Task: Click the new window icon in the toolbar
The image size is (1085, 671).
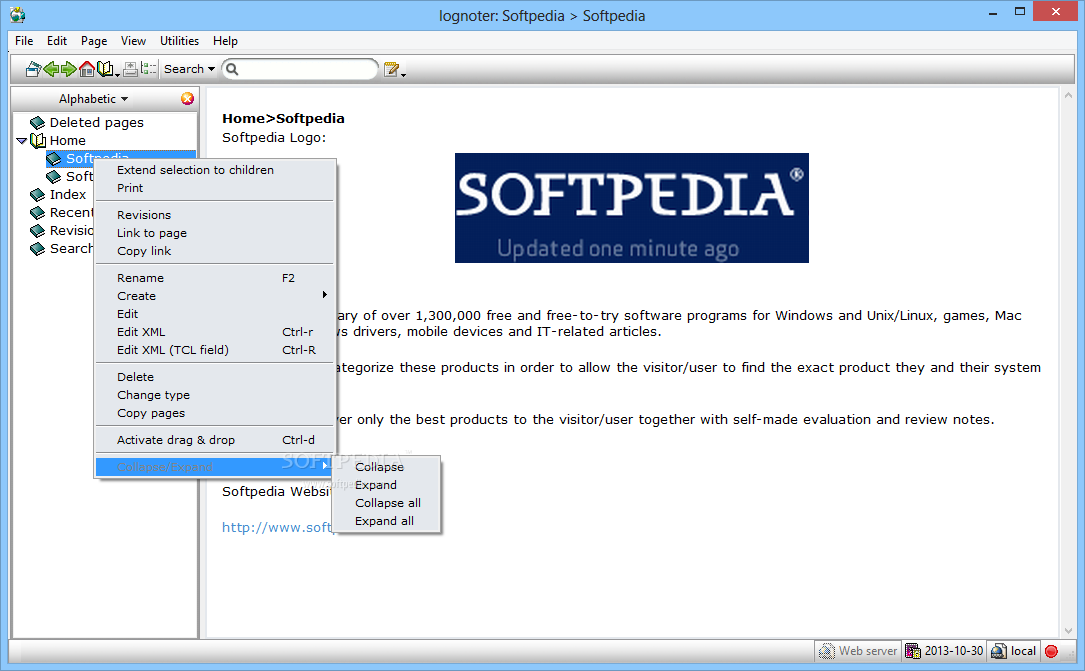Action: click(x=33, y=69)
